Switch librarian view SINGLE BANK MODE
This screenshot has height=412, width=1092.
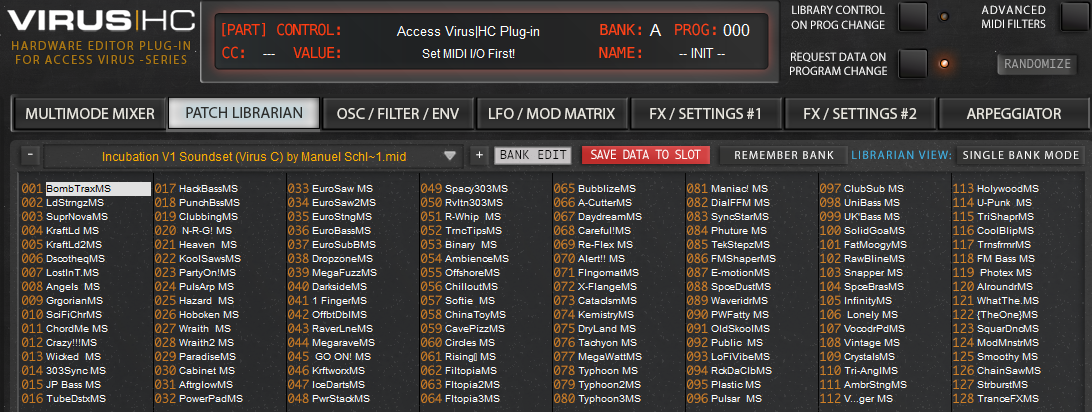1020,155
